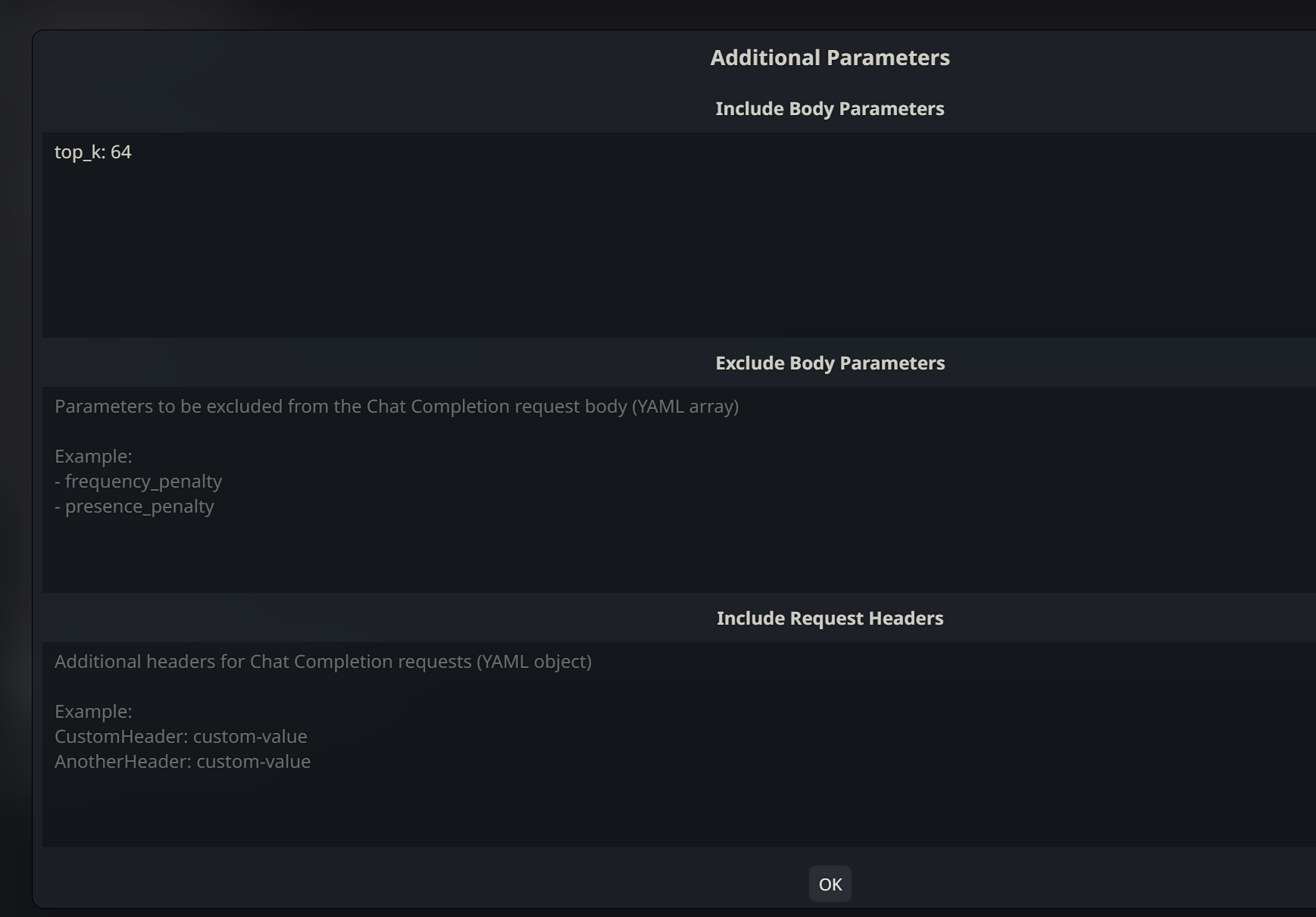Image resolution: width=1316 pixels, height=917 pixels.
Task: Click the 'AnotherHeader: custom-value' placeholder line
Action: (183, 761)
